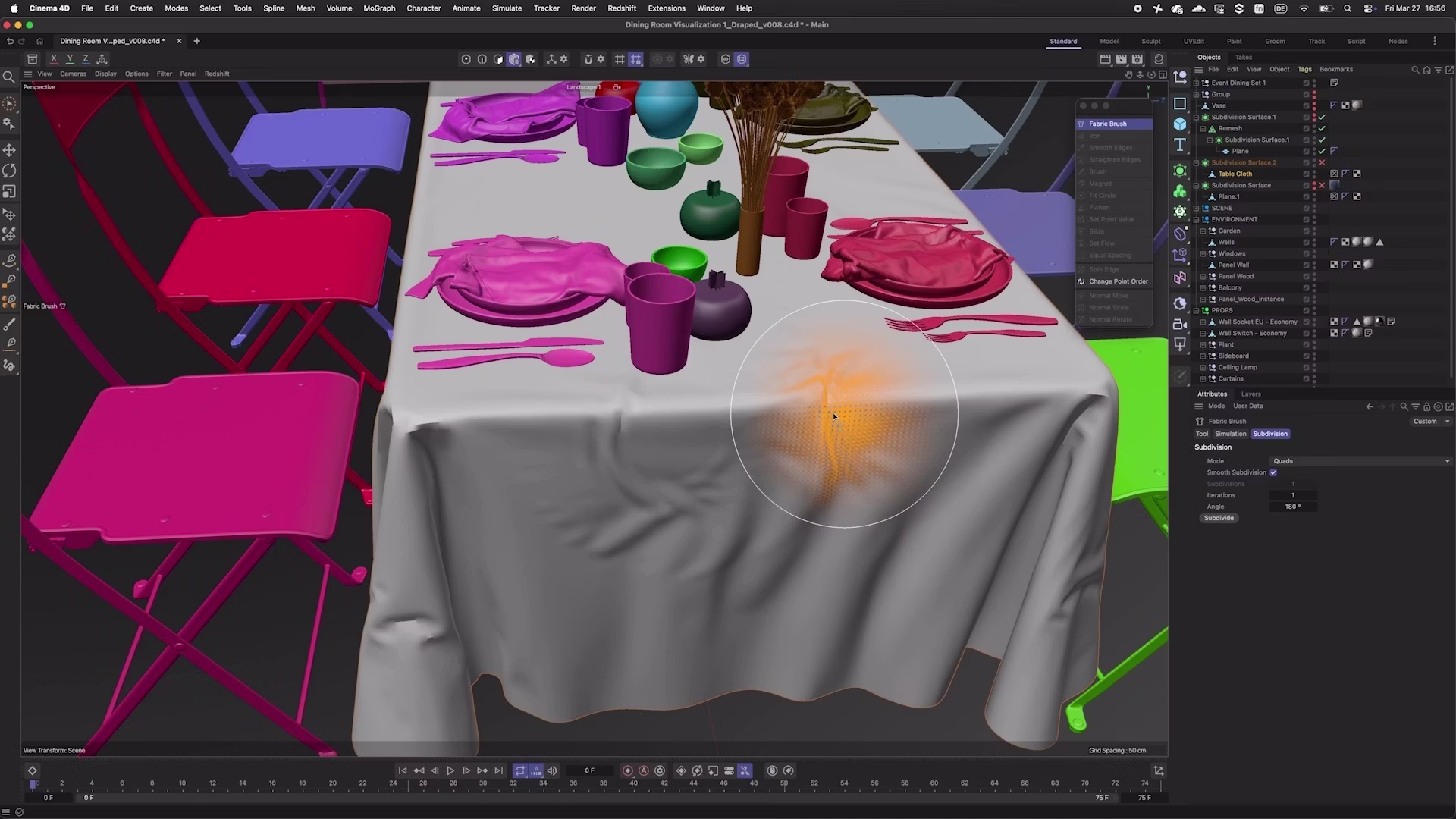Click the Phong tag on Vase

click(1334, 105)
